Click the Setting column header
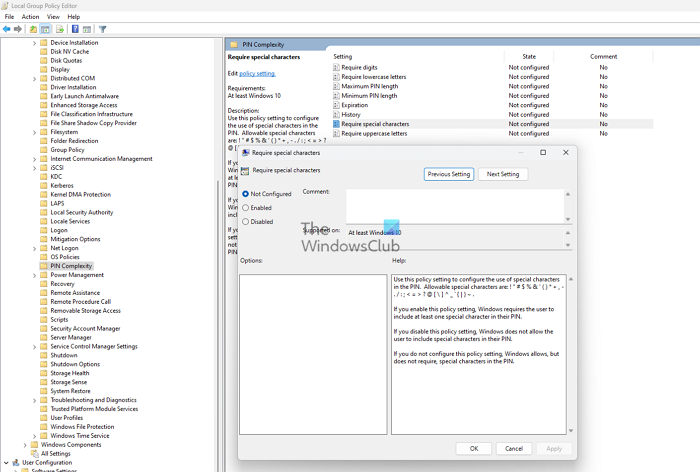This screenshot has width=700, height=472. [x=418, y=56]
